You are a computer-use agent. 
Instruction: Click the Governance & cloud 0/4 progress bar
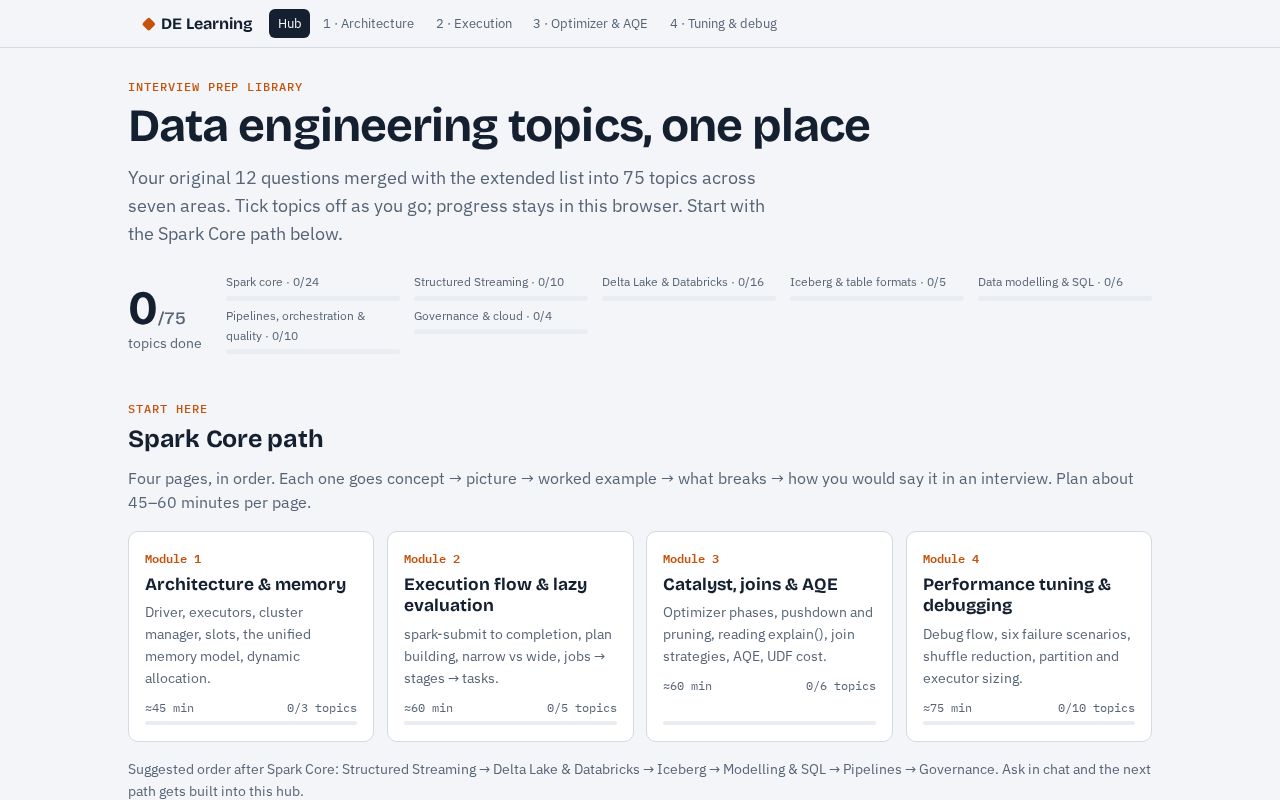501,332
